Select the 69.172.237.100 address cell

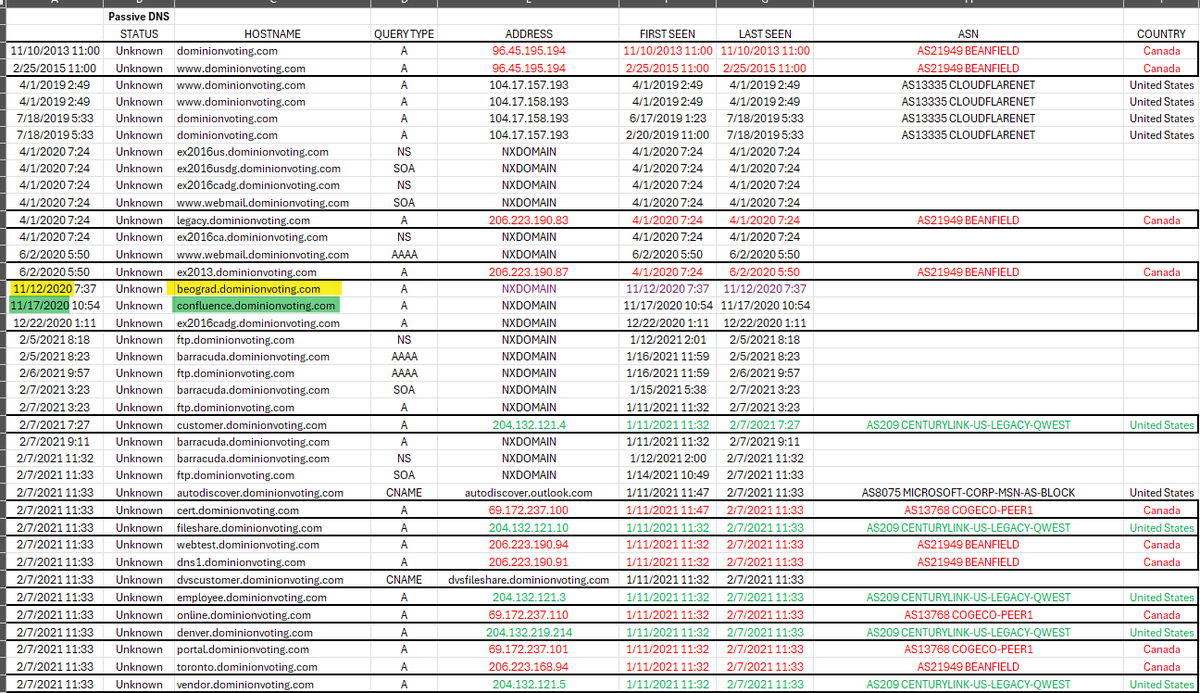[x=529, y=510]
